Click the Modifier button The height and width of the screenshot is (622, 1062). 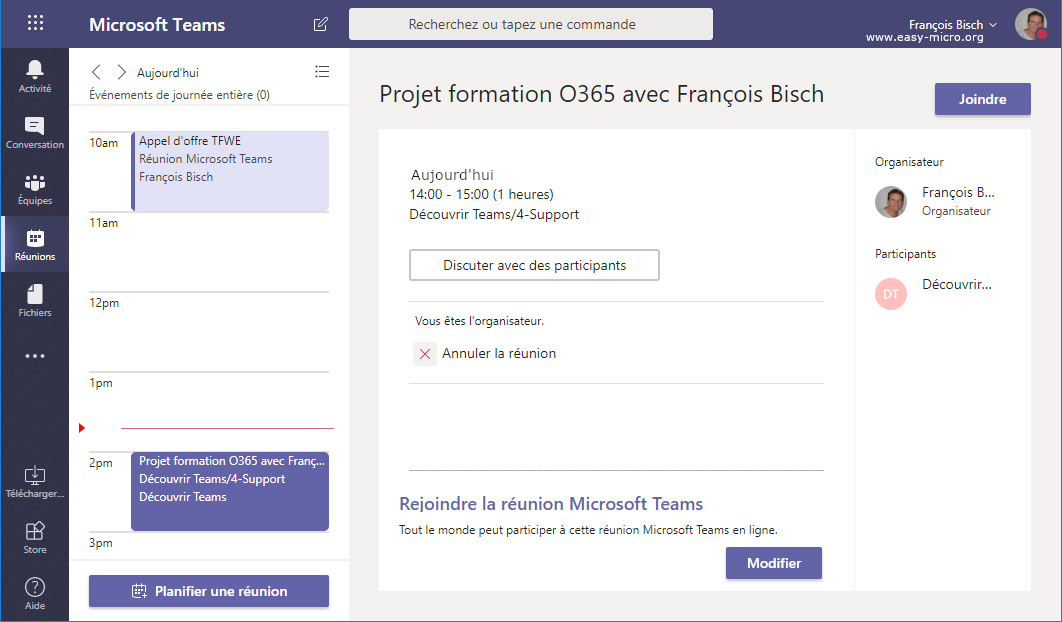pos(773,563)
